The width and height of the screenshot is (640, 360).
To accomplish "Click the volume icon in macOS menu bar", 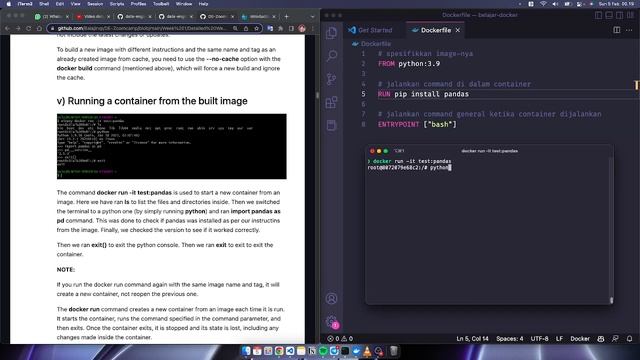I will click(555, 4).
